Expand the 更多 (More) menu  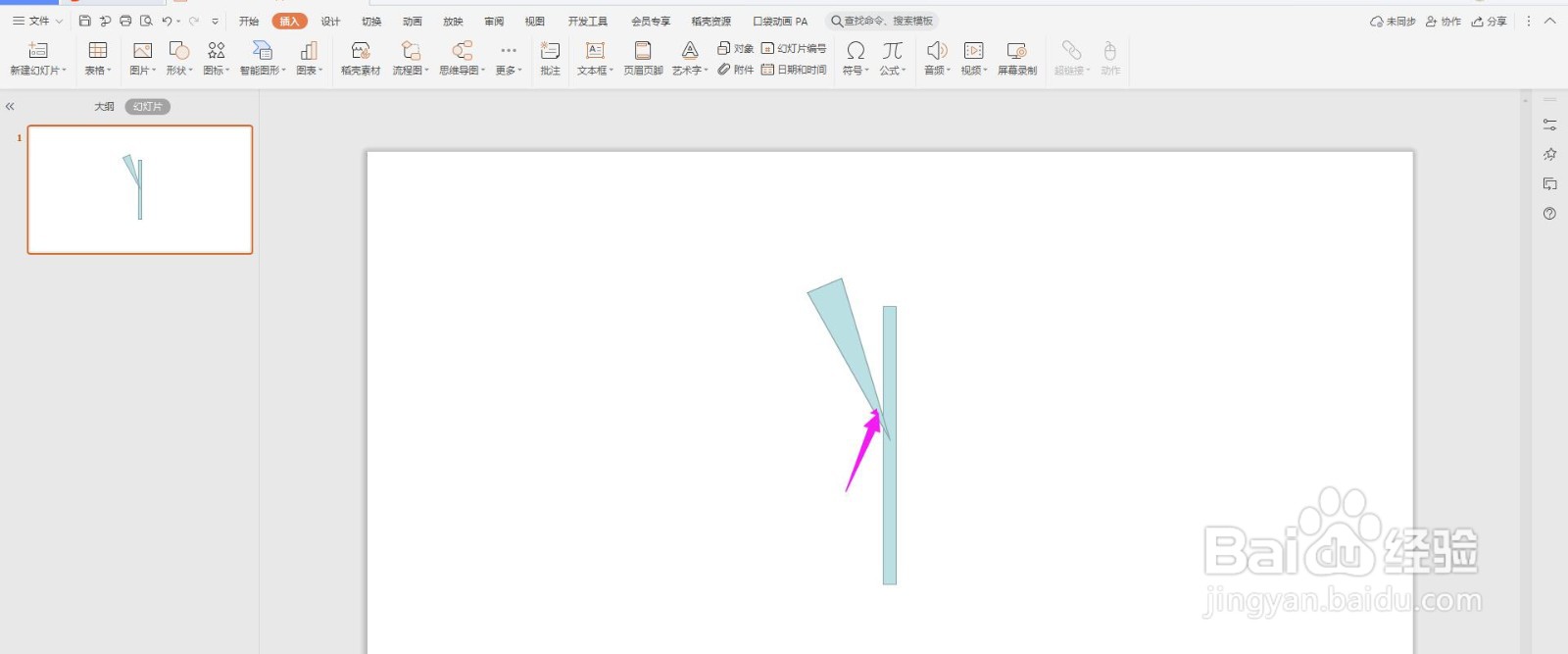click(509, 58)
